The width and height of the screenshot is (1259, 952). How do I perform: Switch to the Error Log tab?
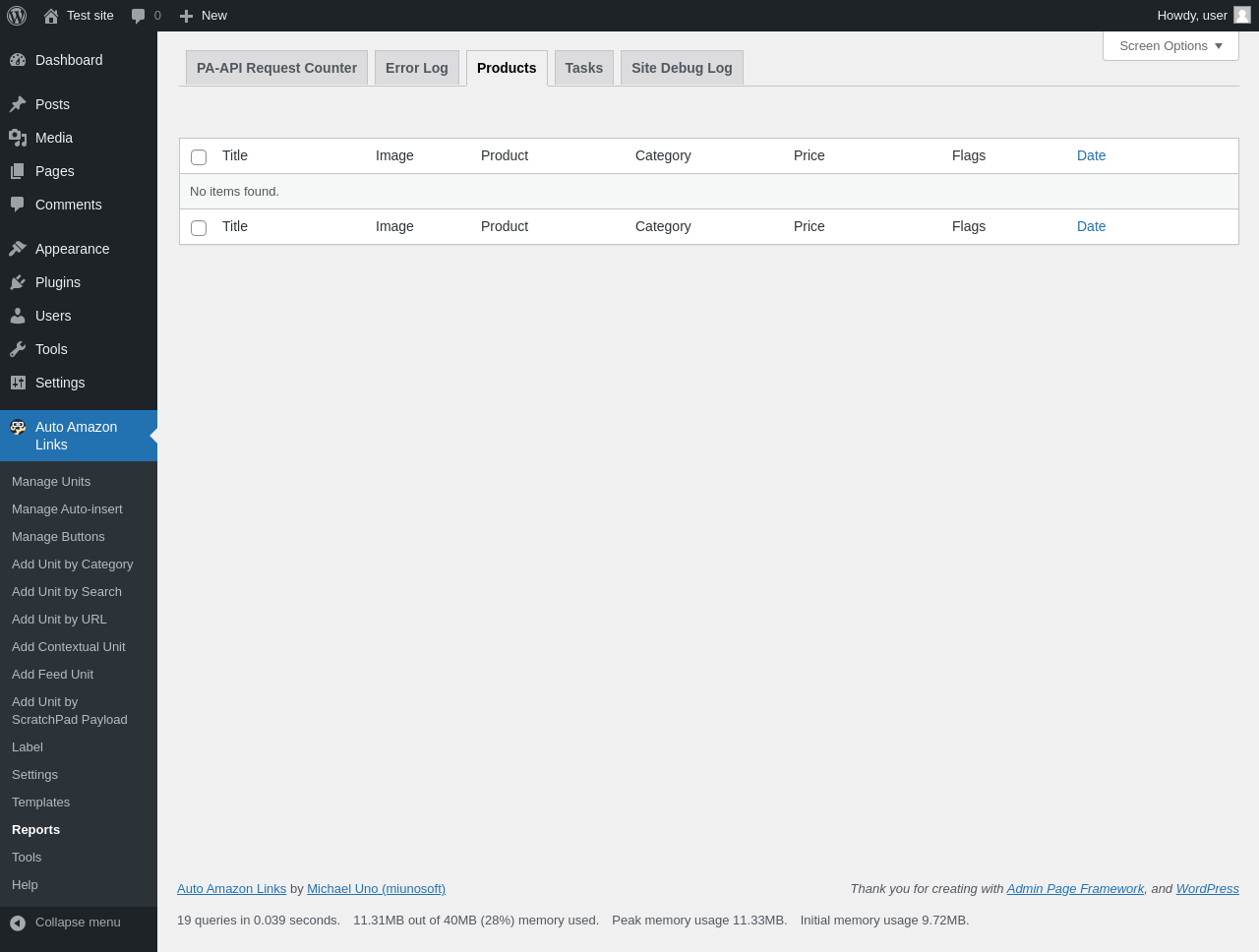click(417, 68)
